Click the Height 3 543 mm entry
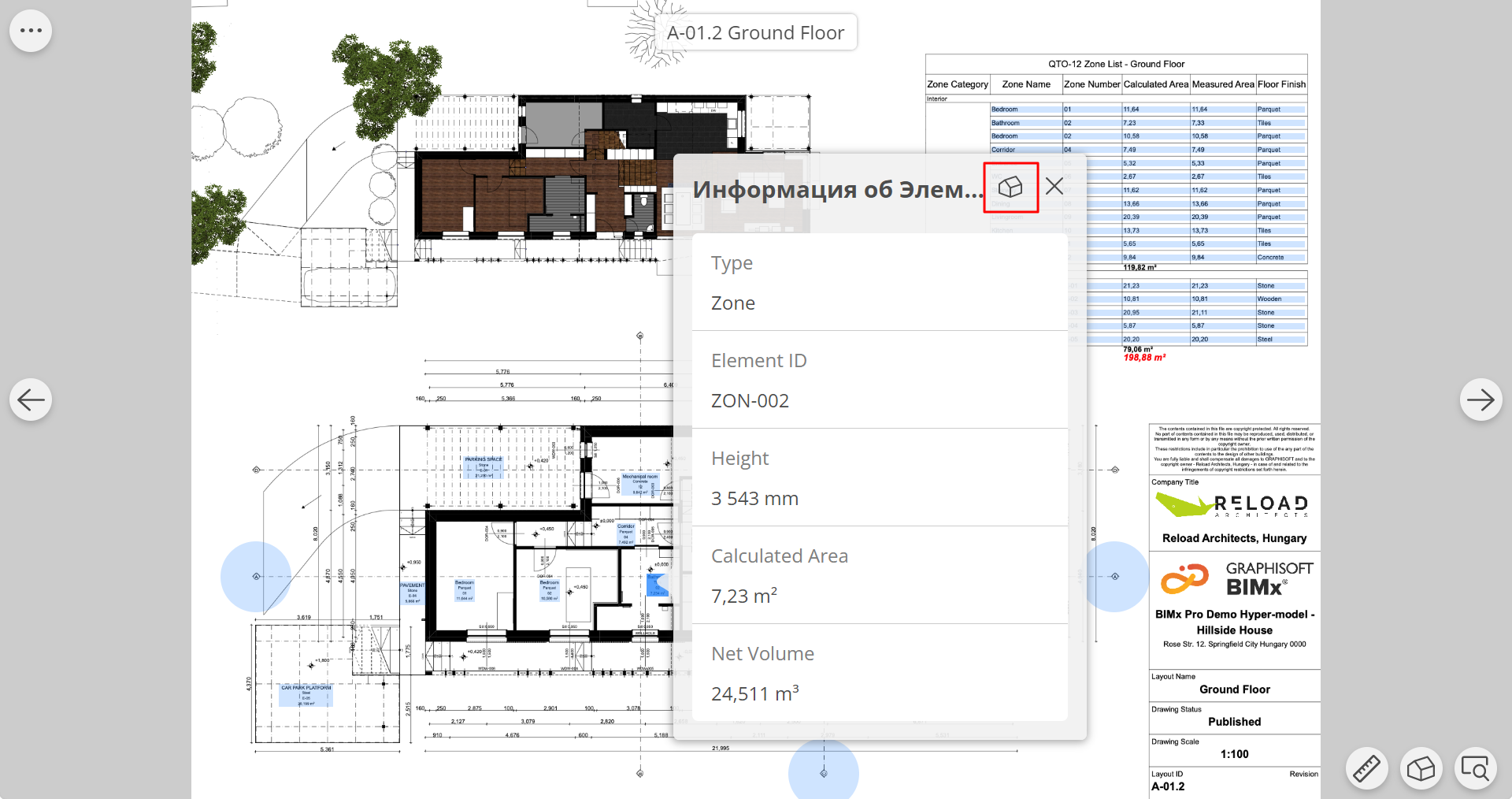This screenshot has height=799, width=1512. coord(880,478)
